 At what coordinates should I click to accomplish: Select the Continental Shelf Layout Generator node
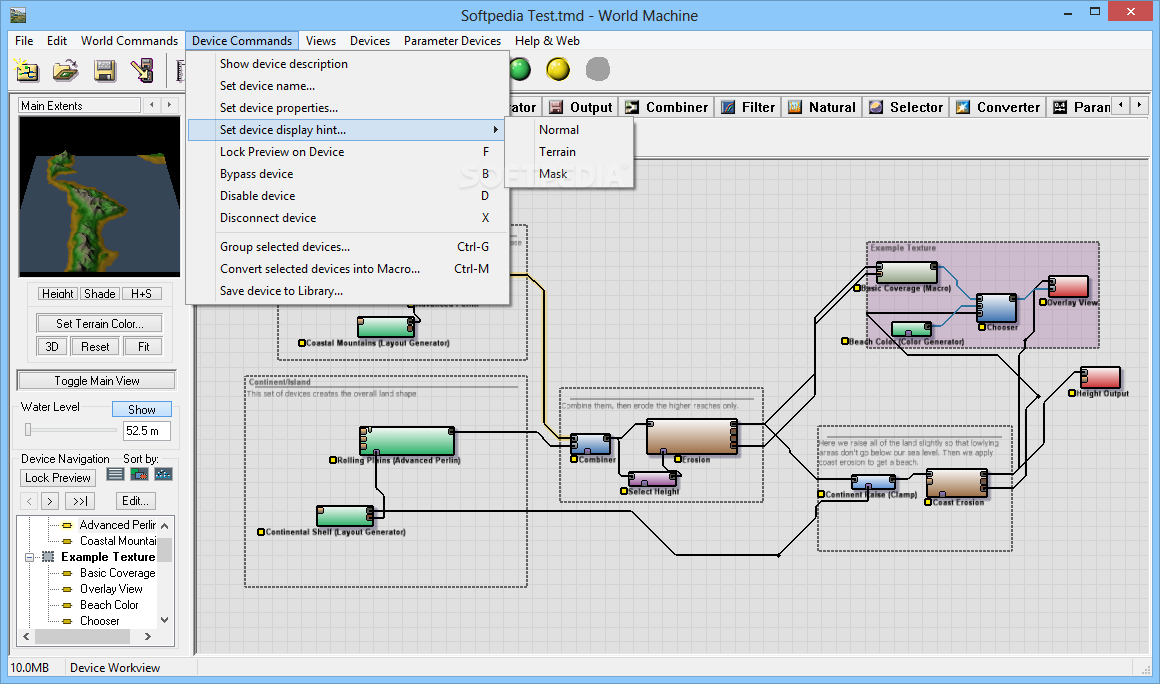[345, 515]
